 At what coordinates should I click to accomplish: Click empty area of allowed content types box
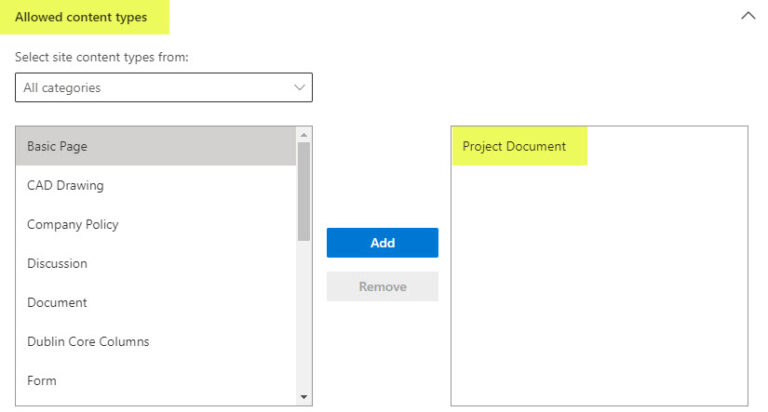coord(599,284)
